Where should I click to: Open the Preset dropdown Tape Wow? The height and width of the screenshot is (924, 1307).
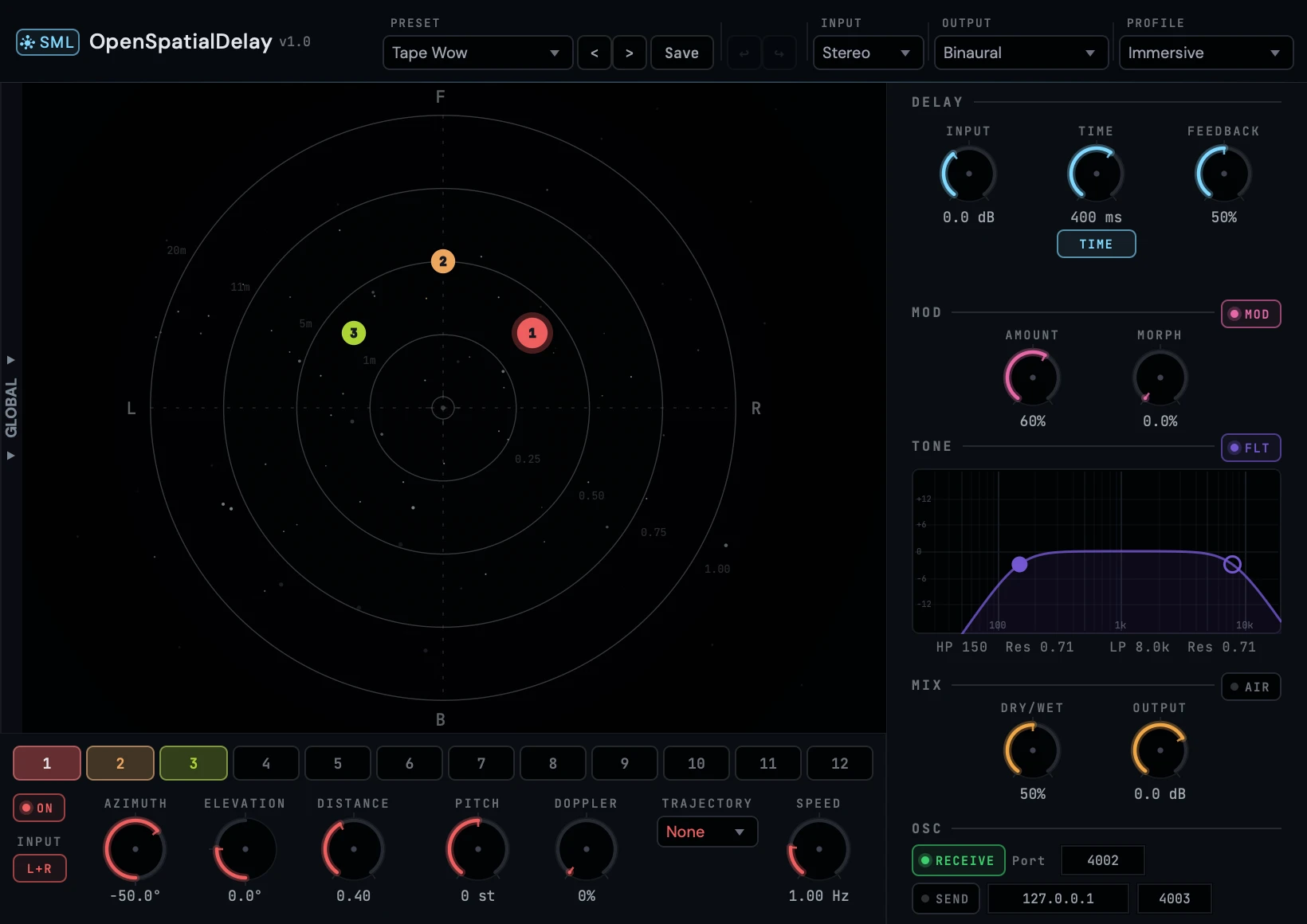pos(477,53)
